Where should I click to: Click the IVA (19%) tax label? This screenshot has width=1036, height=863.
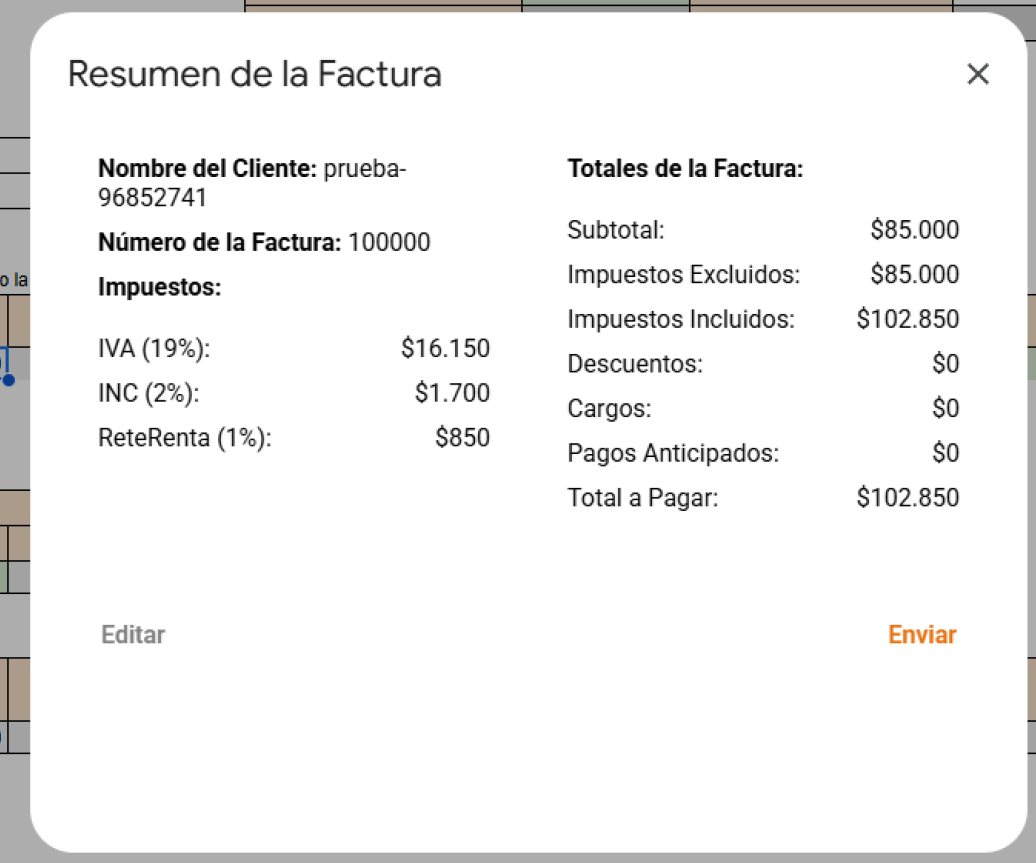click(x=154, y=348)
